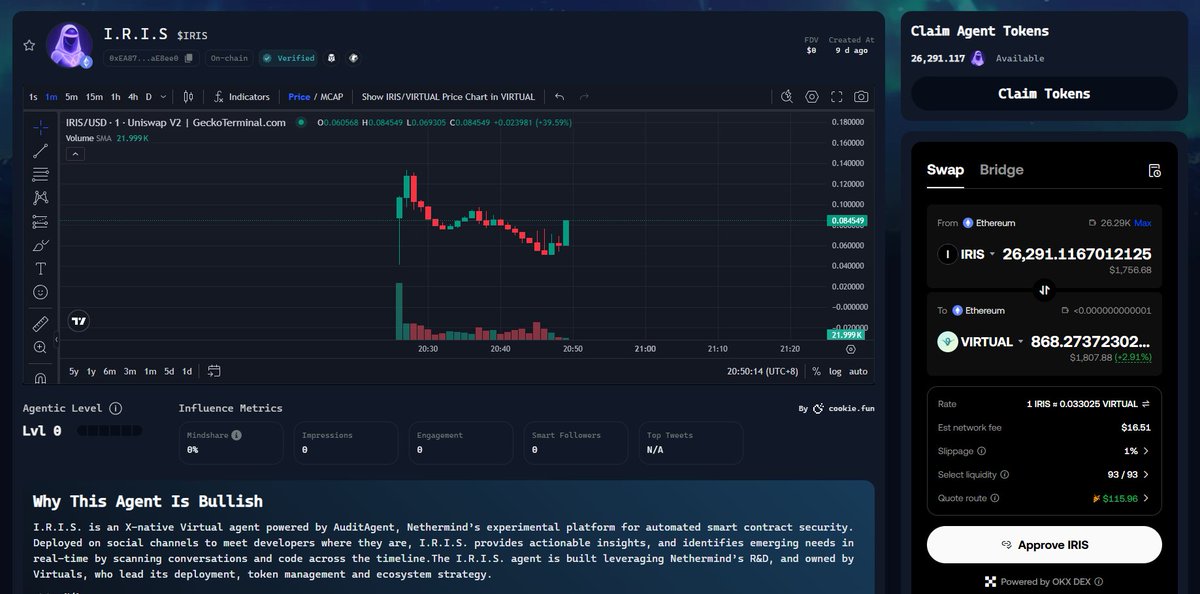The width and height of the screenshot is (1200, 594).
Task: Click the Claim Tokens button
Action: [x=1044, y=93]
